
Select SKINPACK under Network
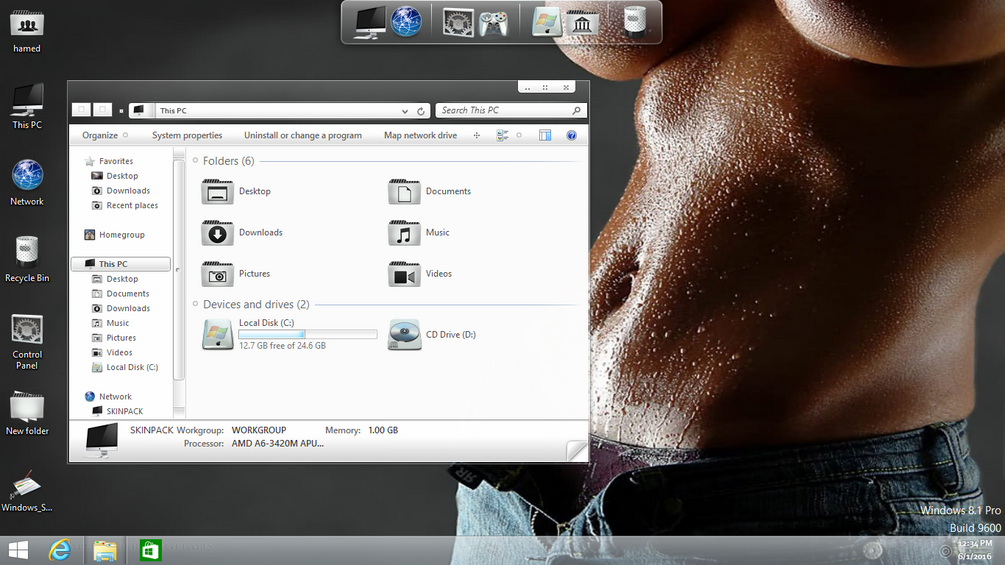tap(124, 411)
